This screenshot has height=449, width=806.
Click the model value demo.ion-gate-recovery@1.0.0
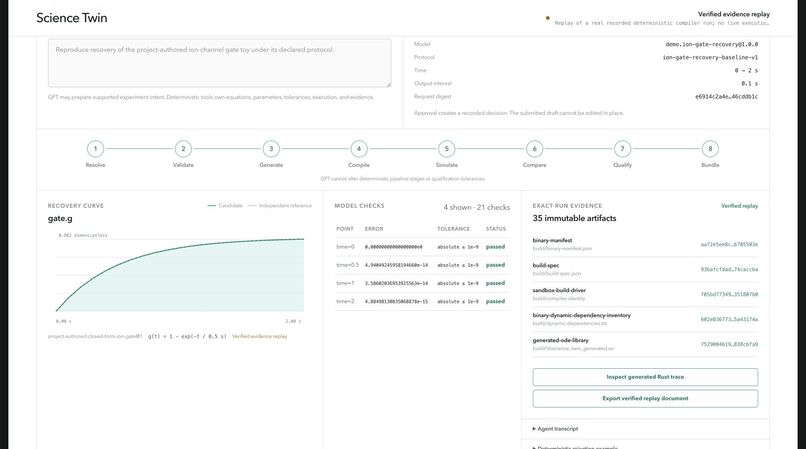click(711, 44)
